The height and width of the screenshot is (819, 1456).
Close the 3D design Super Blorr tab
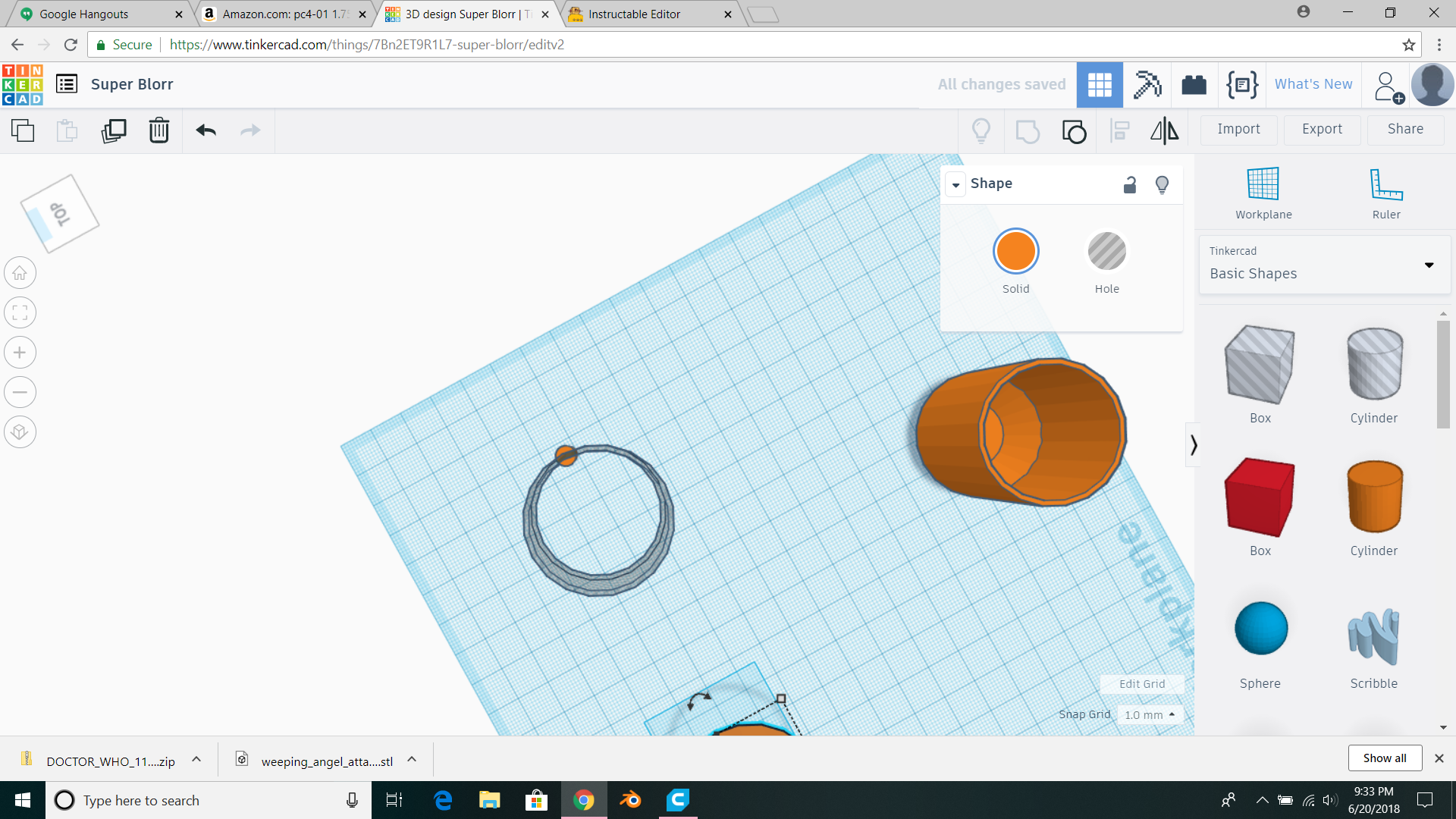tap(545, 14)
